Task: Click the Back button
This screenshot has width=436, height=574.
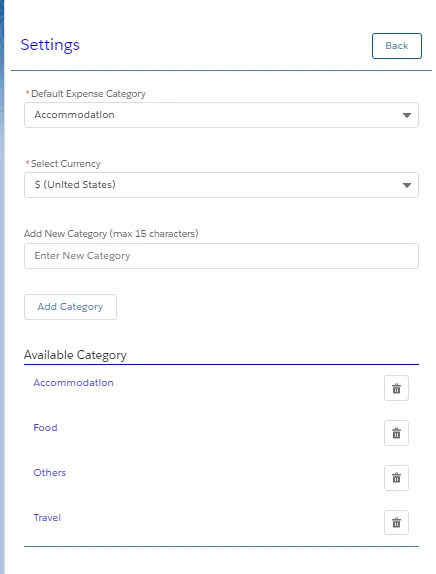Action: click(x=397, y=46)
